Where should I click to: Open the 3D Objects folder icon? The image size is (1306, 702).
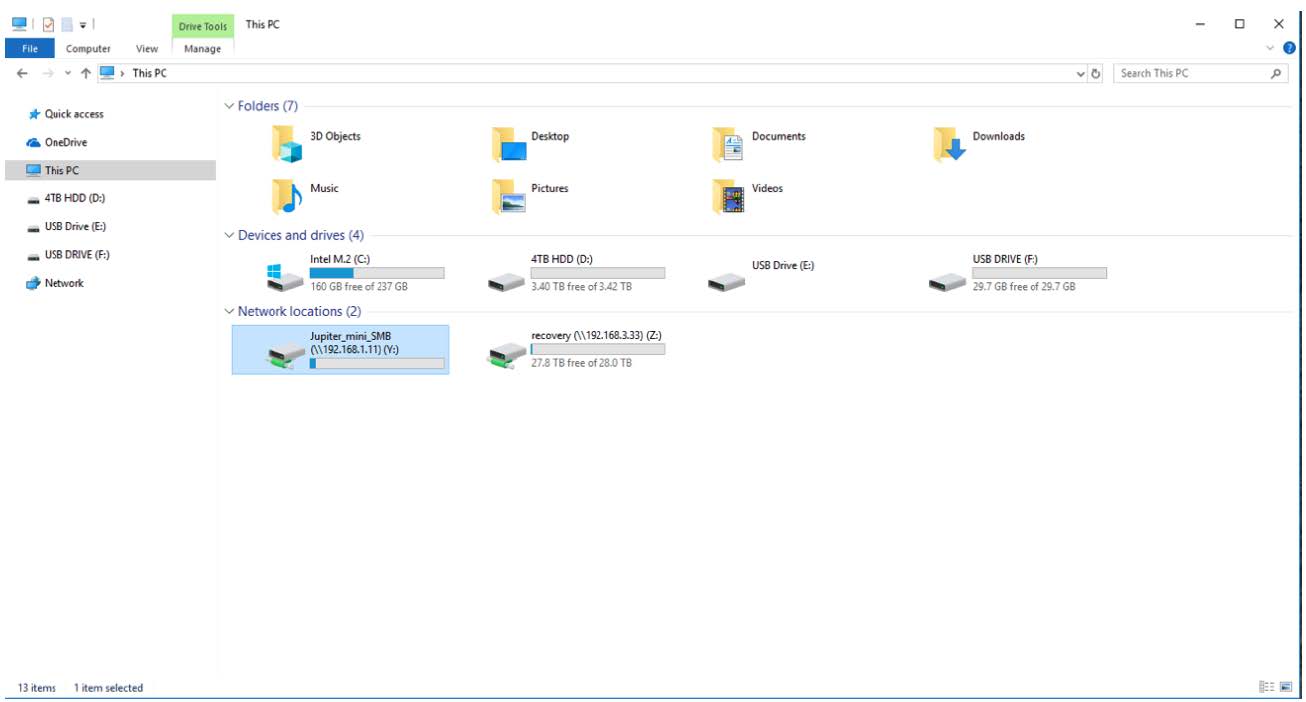(x=287, y=145)
